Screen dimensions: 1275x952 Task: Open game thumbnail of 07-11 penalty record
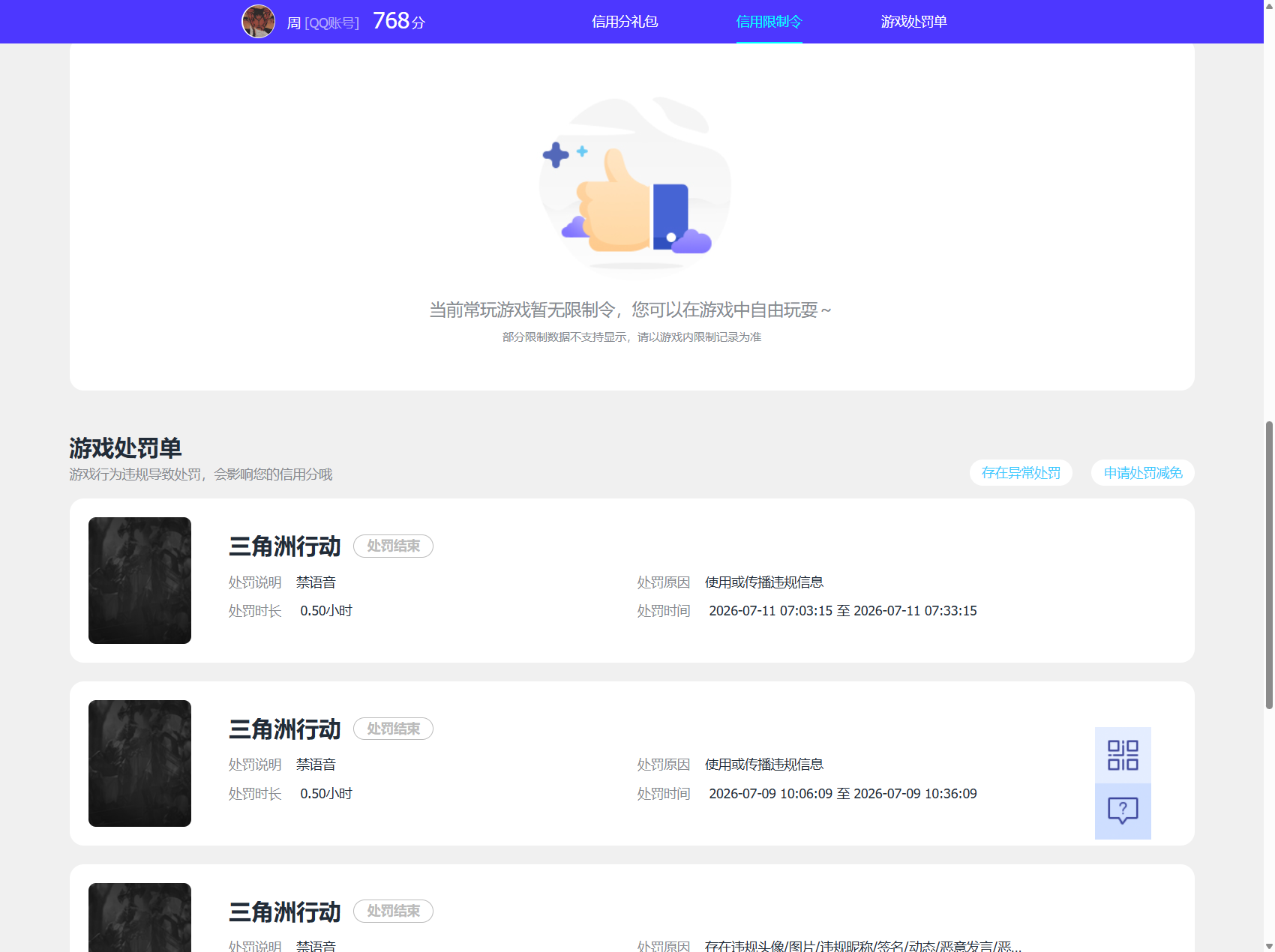pyautogui.click(x=139, y=580)
